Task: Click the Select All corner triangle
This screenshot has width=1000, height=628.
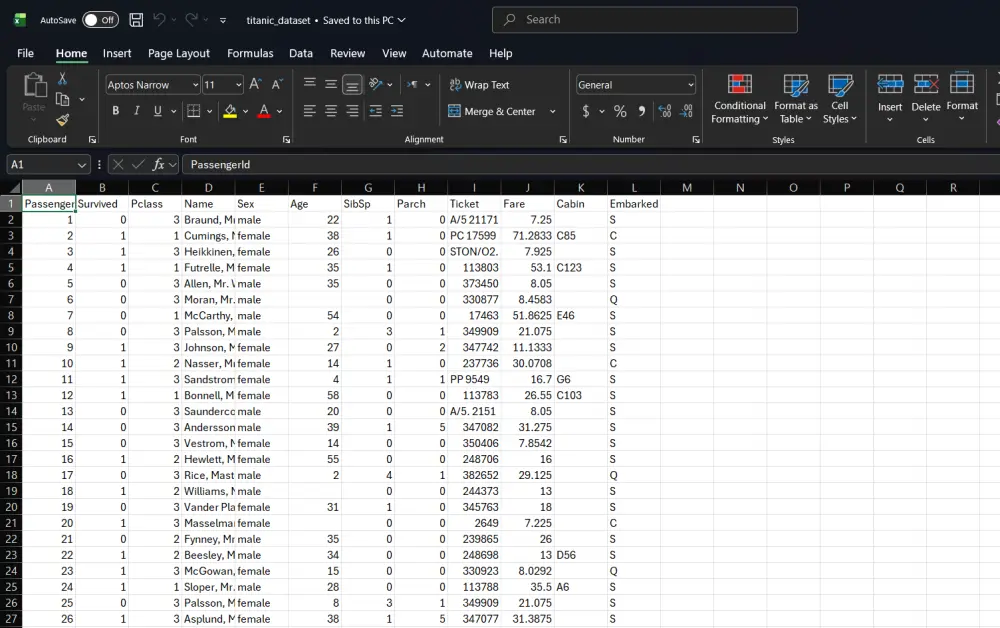Action: tap(15, 187)
